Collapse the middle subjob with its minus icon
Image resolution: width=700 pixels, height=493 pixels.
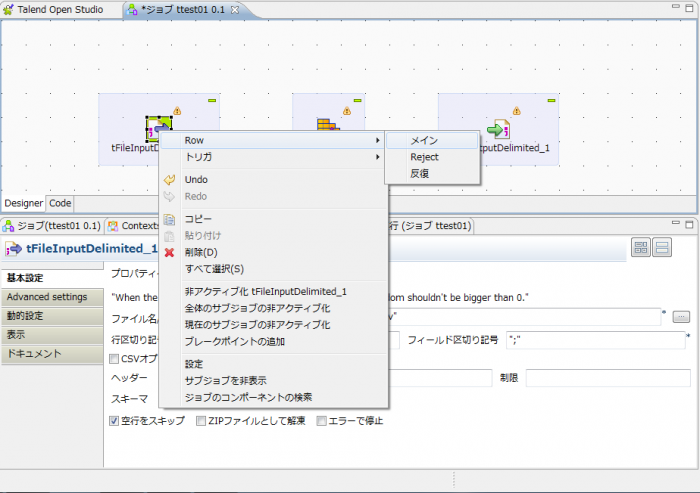[x=358, y=100]
